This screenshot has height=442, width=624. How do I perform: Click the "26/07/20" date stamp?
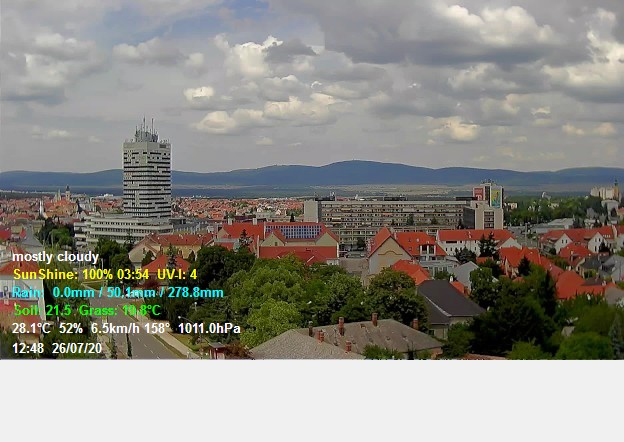pos(77,349)
